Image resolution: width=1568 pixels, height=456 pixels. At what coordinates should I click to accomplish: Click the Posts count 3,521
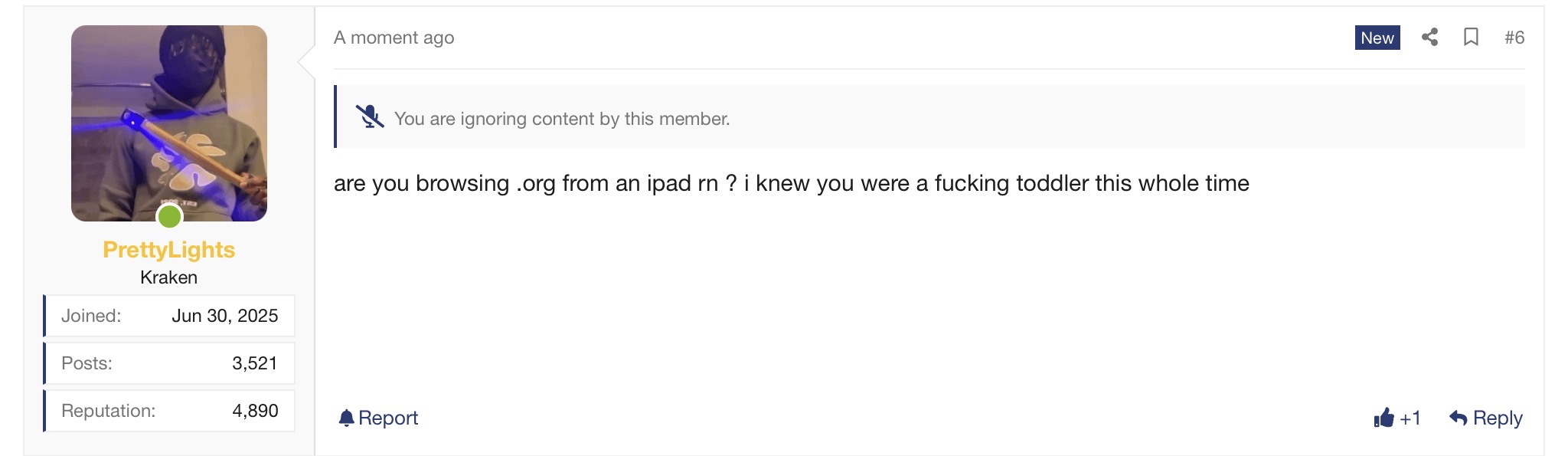[x=255, y=363]
